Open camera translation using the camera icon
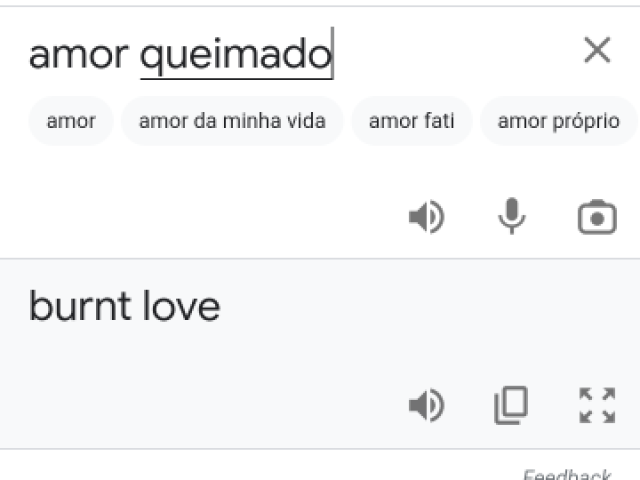The image size is (640, 480). pos(597,217)
